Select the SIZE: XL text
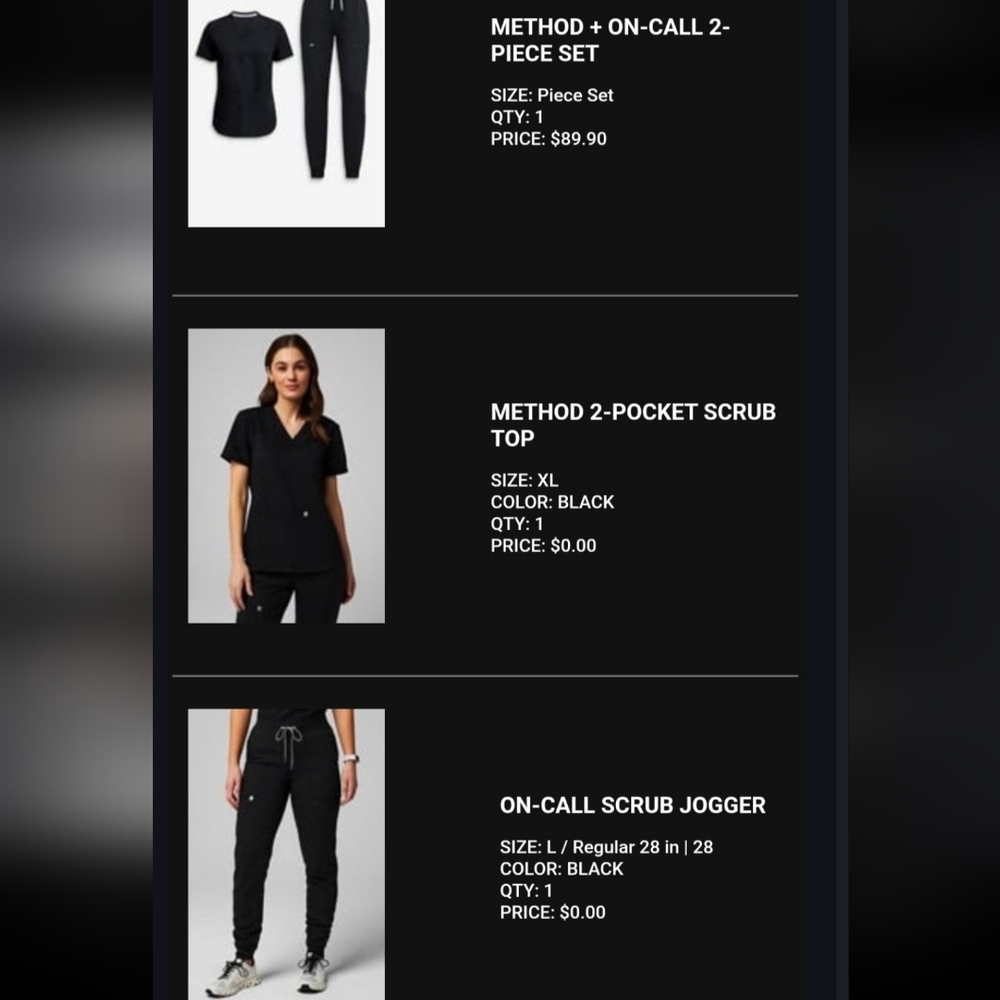The height and width of the screenshot is (1000, 1000). pyautogui.click(x=524, y=480)
